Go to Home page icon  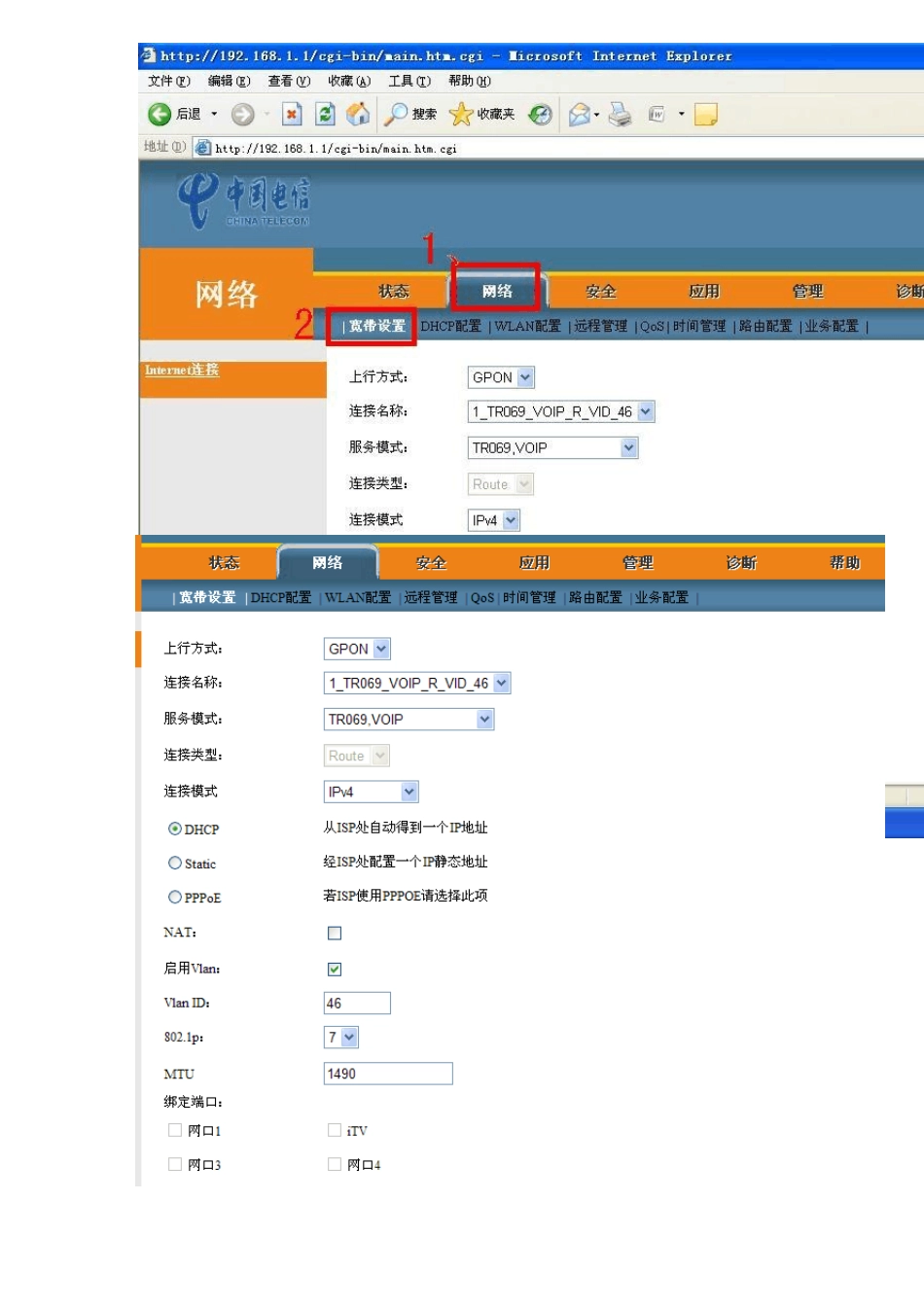click(358, 115)
